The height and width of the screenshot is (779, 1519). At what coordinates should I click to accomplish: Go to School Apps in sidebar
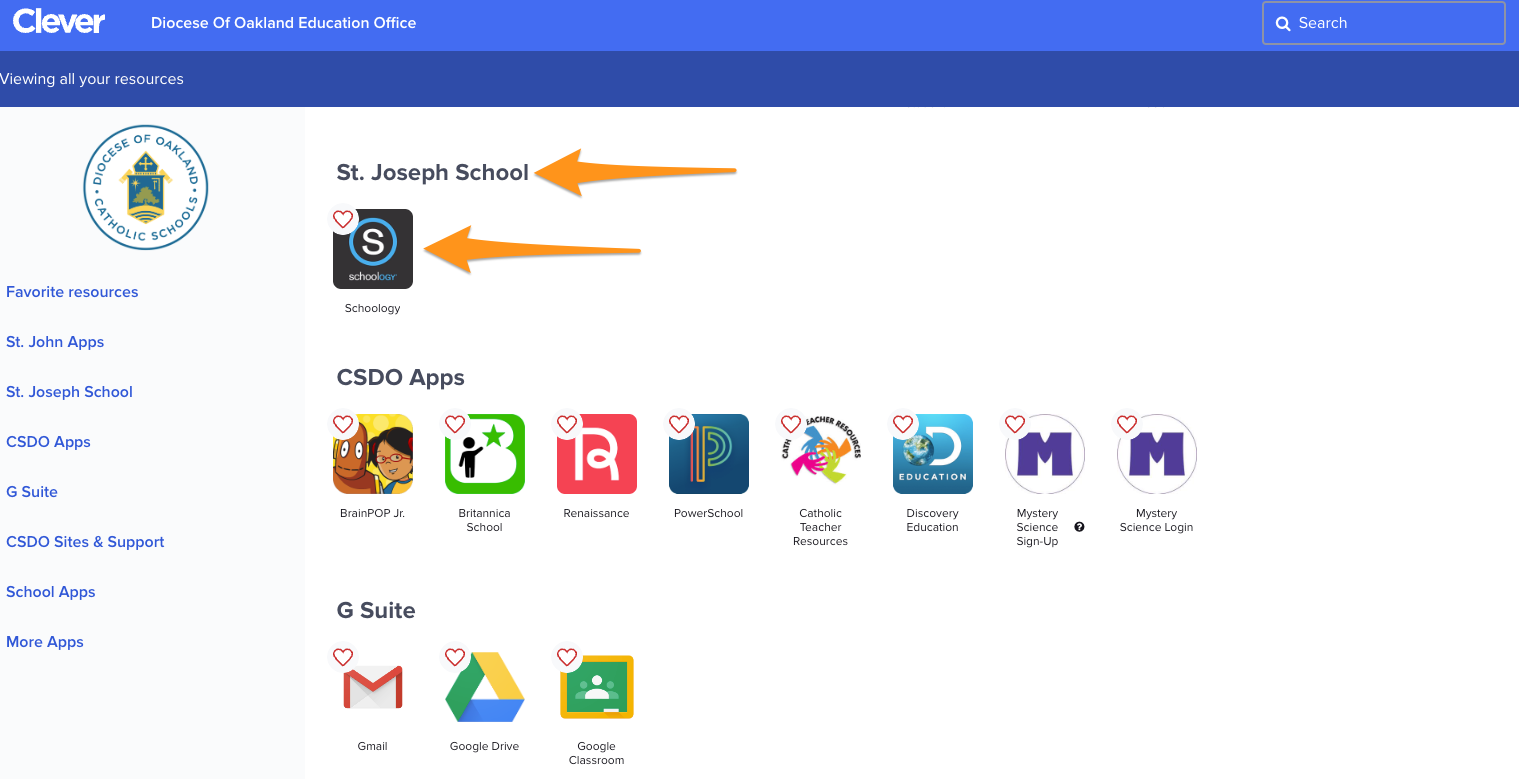51,592
